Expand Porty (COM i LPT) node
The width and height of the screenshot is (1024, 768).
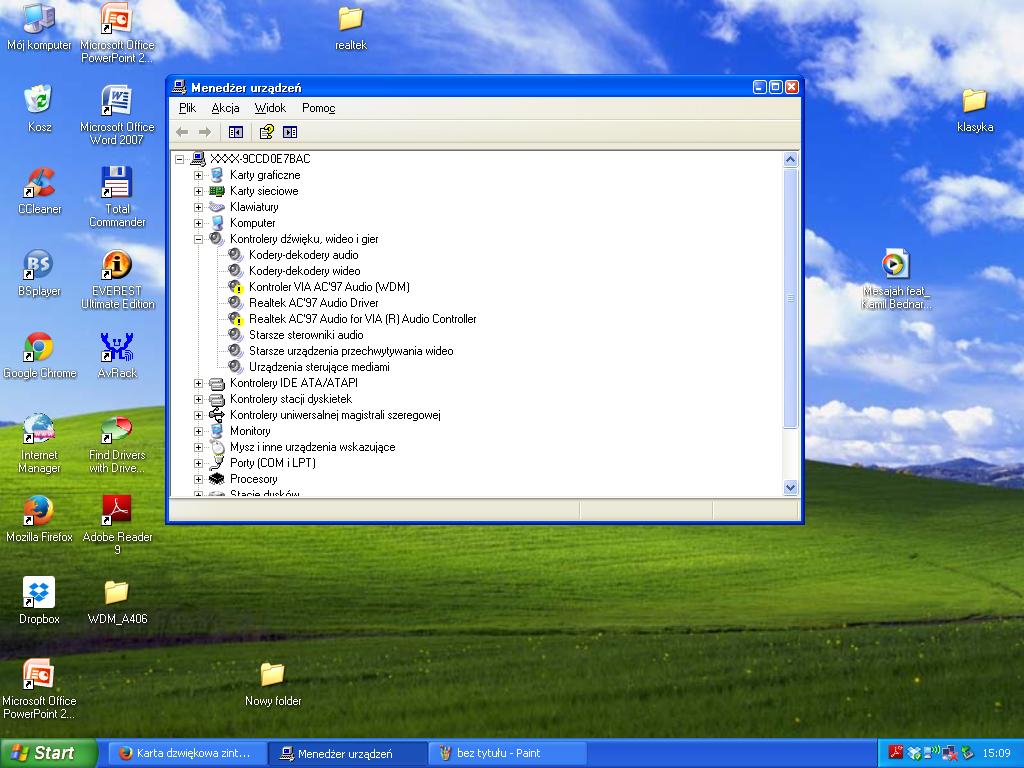[x=199, y=463]
